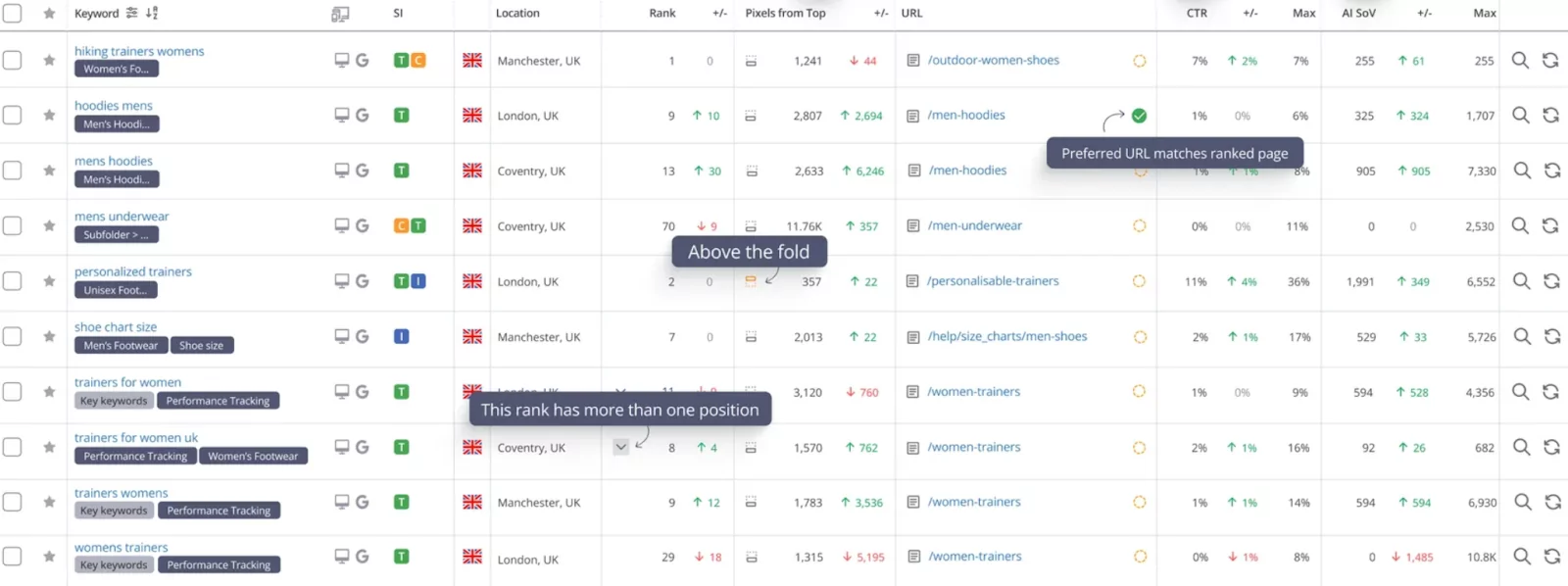Screen dimensions: 1568x586
Task: Star the mens underwear keyword
Action: (49, 225)
